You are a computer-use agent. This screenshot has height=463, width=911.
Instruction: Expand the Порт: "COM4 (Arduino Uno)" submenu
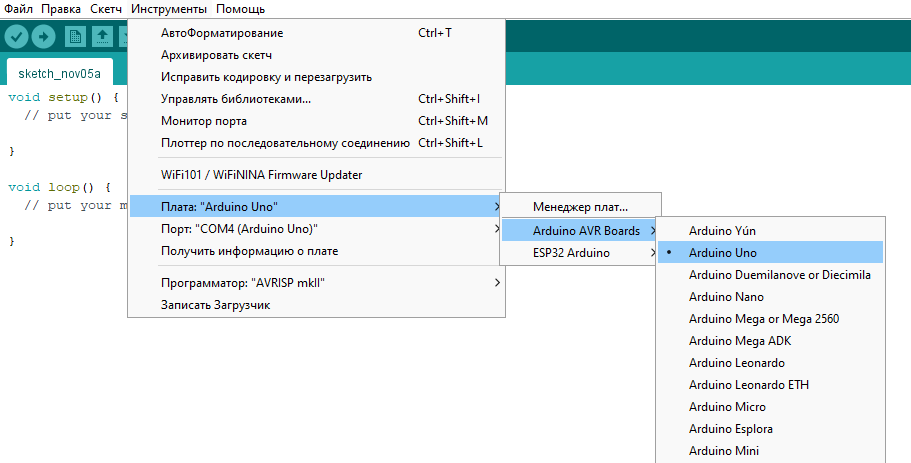[x=317, y=229]
